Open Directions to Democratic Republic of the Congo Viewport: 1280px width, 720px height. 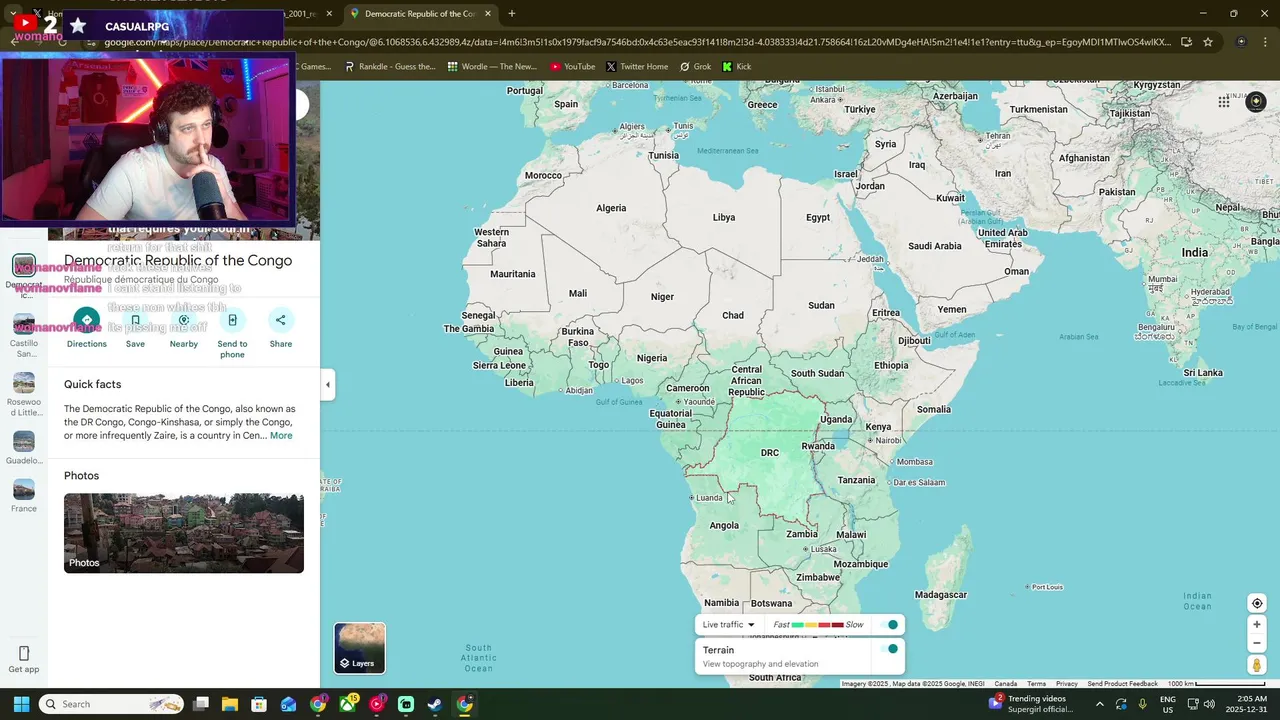coord(86,320)
